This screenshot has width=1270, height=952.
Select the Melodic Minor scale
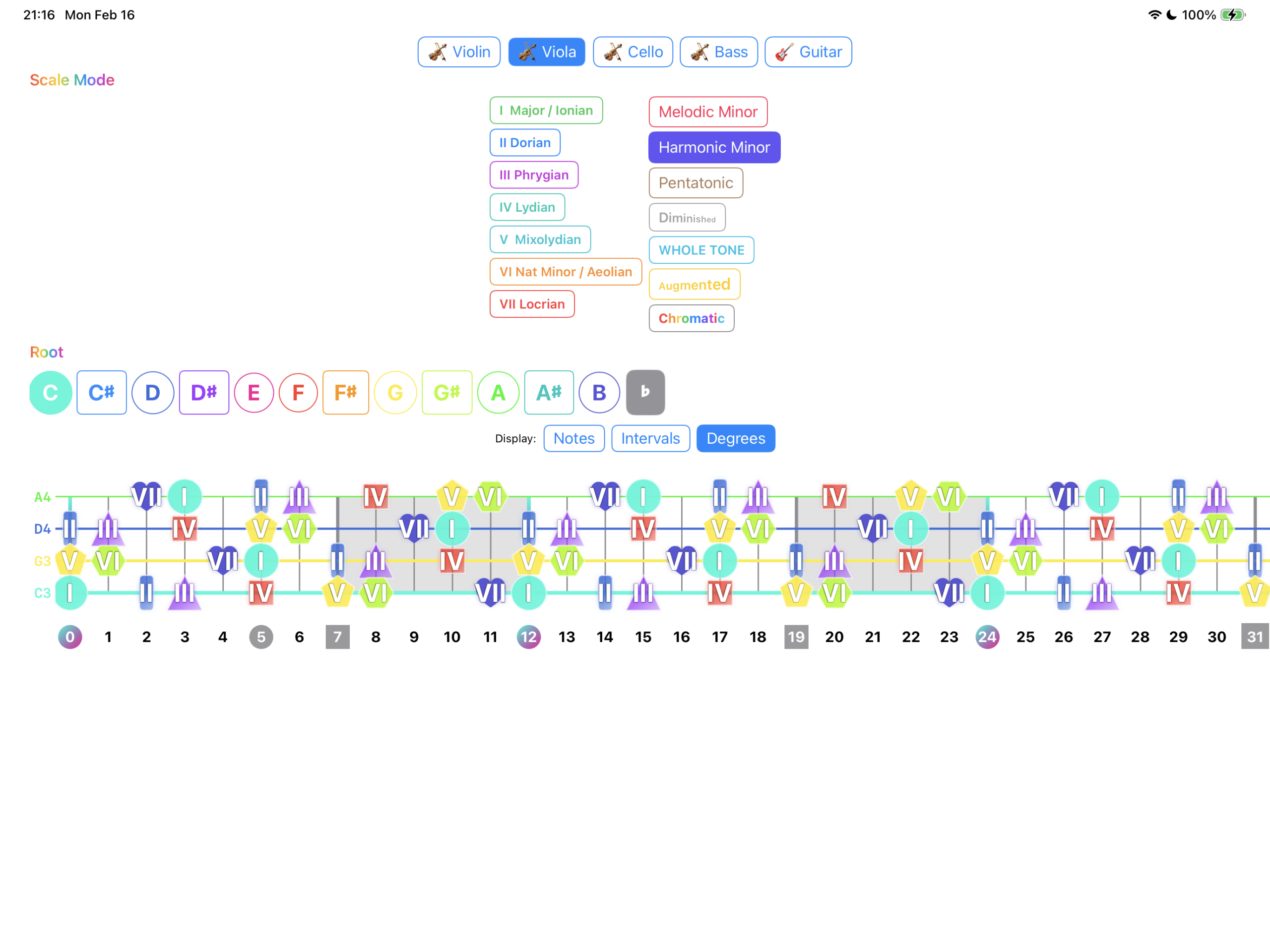pyautogui.click(x=708, y=112)
